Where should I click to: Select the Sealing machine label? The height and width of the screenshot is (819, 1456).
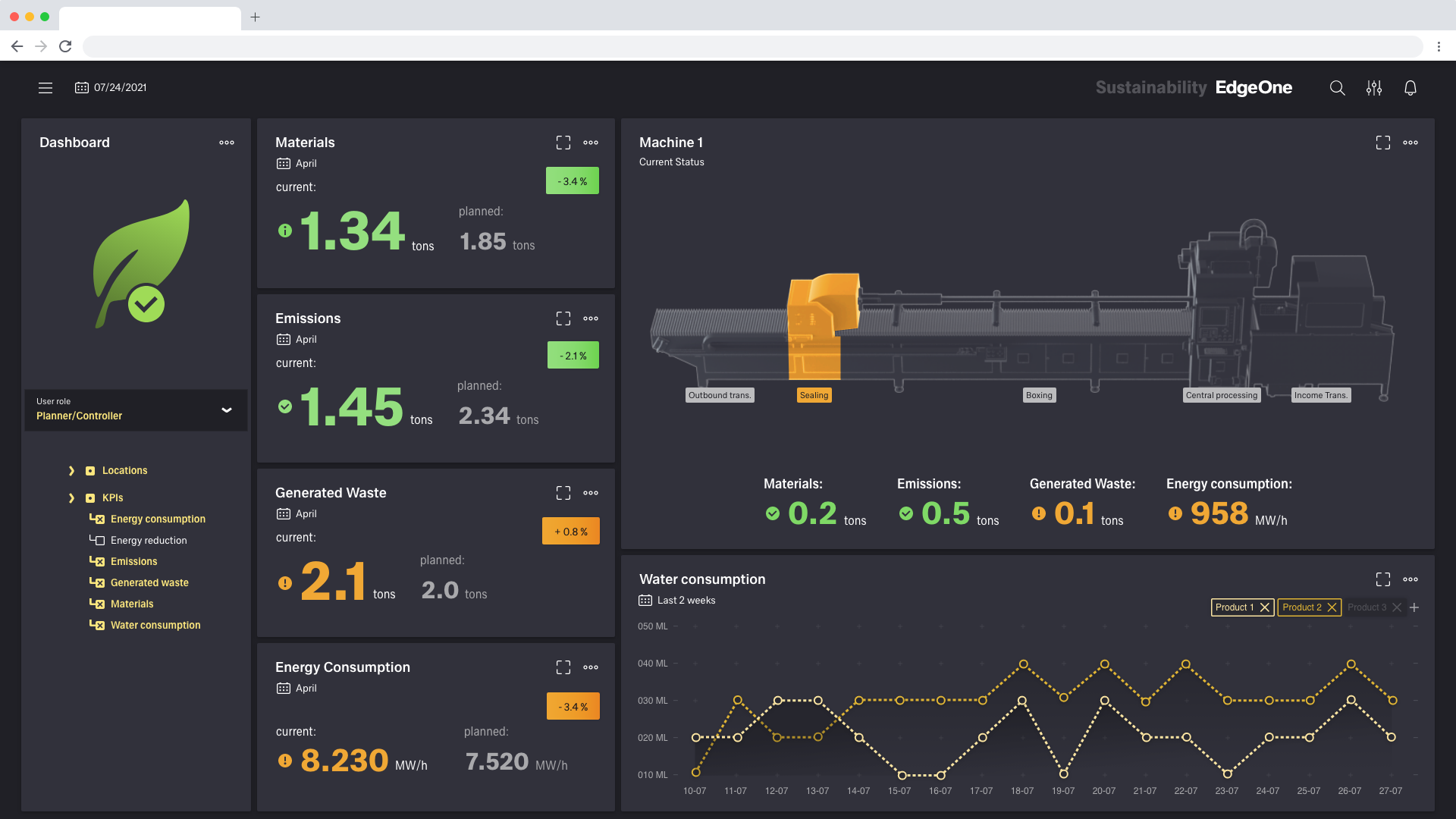[x=814, y=395]
